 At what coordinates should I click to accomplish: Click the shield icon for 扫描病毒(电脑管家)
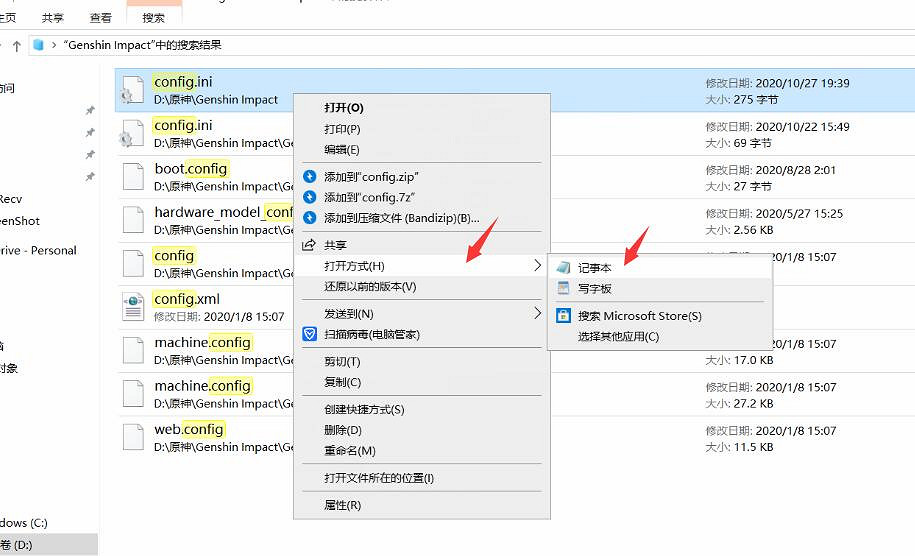click(309, 334)
